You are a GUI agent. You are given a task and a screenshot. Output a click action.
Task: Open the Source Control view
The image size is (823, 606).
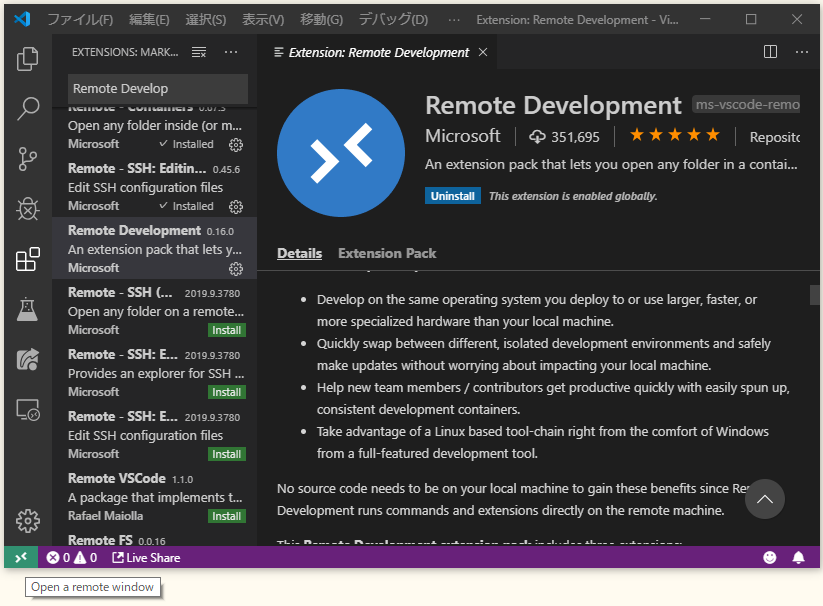[x=27, y=159]
